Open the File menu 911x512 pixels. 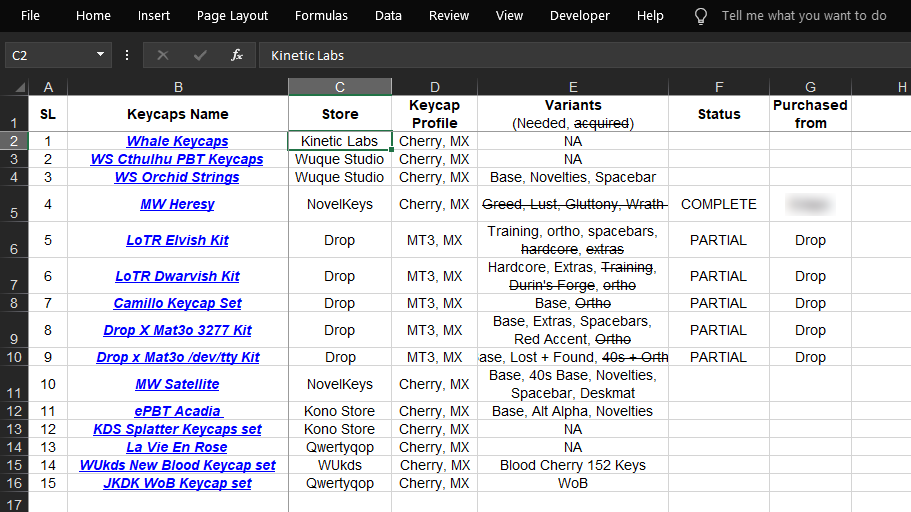(x=30, y=16)
